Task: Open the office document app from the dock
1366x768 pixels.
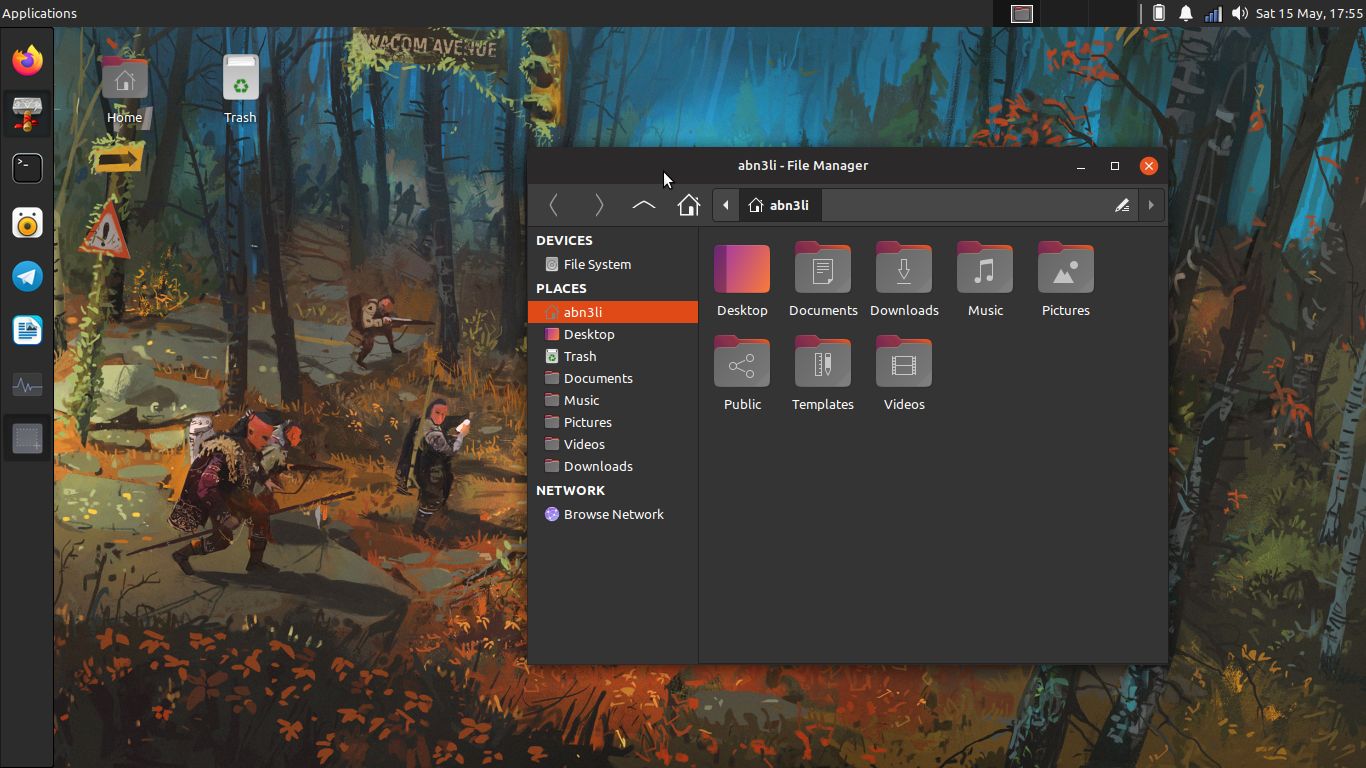Action: point(27,330)
